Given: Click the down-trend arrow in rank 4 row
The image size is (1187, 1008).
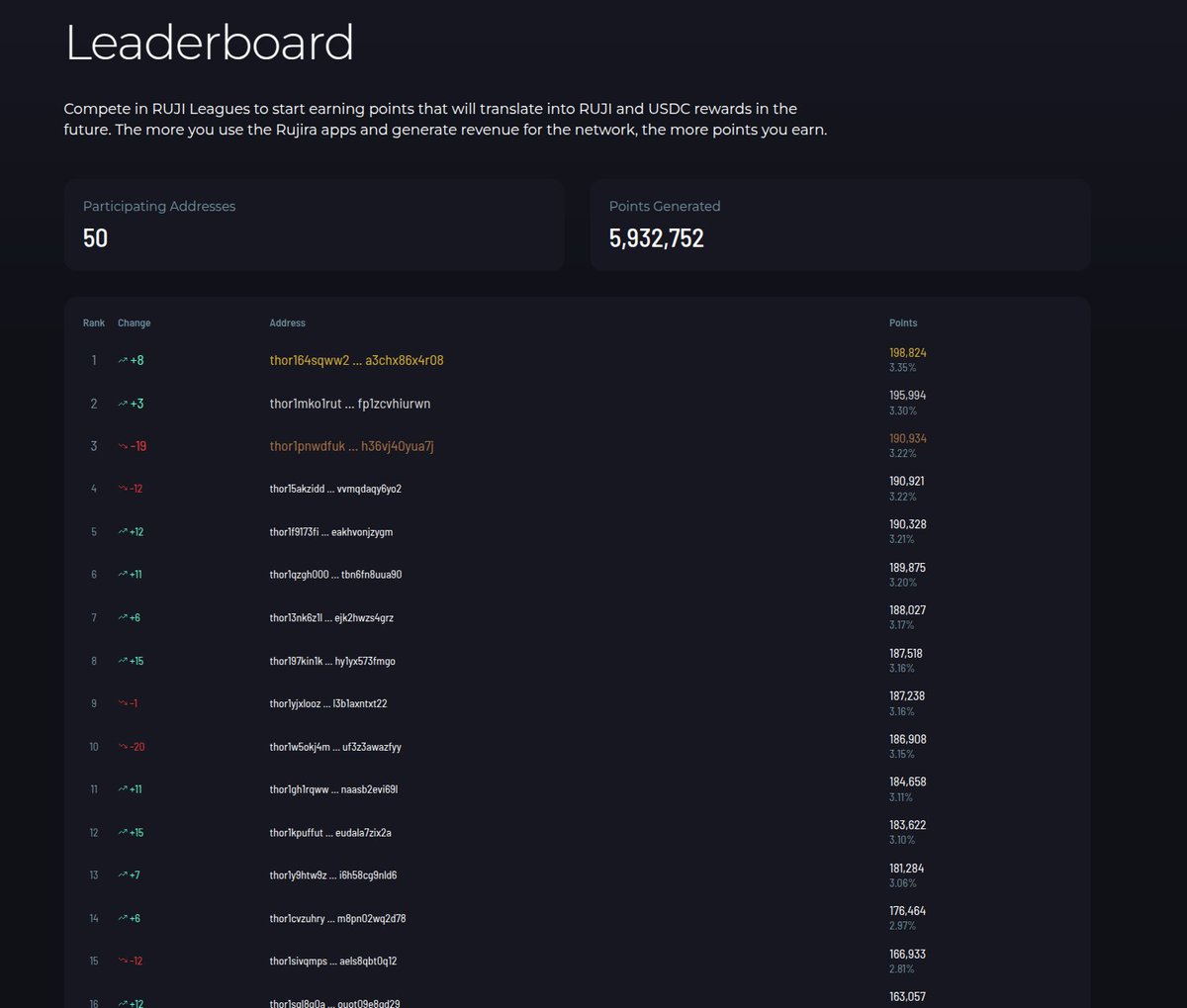Looking at the screenshot, I should (x=123, y=489).
